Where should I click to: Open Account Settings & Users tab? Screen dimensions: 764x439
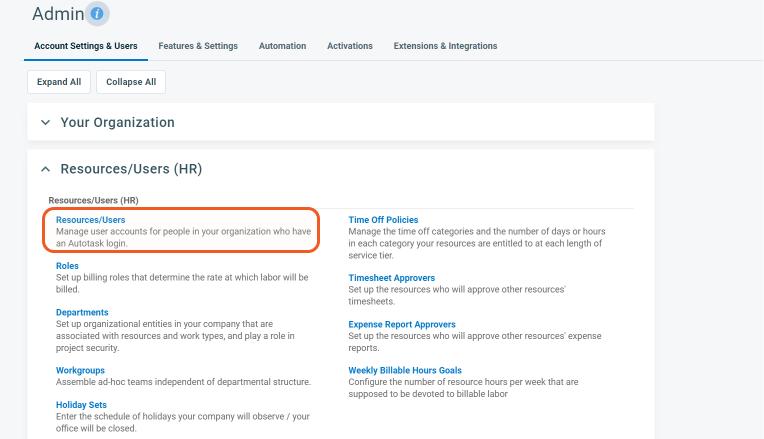pyautogui.click(x=86, y=46)
